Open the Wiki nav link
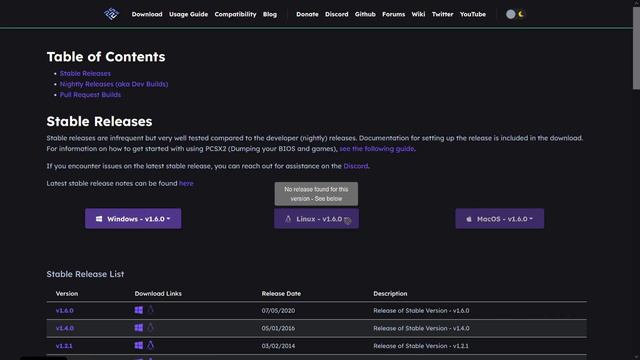 click(x=418, y=14)
